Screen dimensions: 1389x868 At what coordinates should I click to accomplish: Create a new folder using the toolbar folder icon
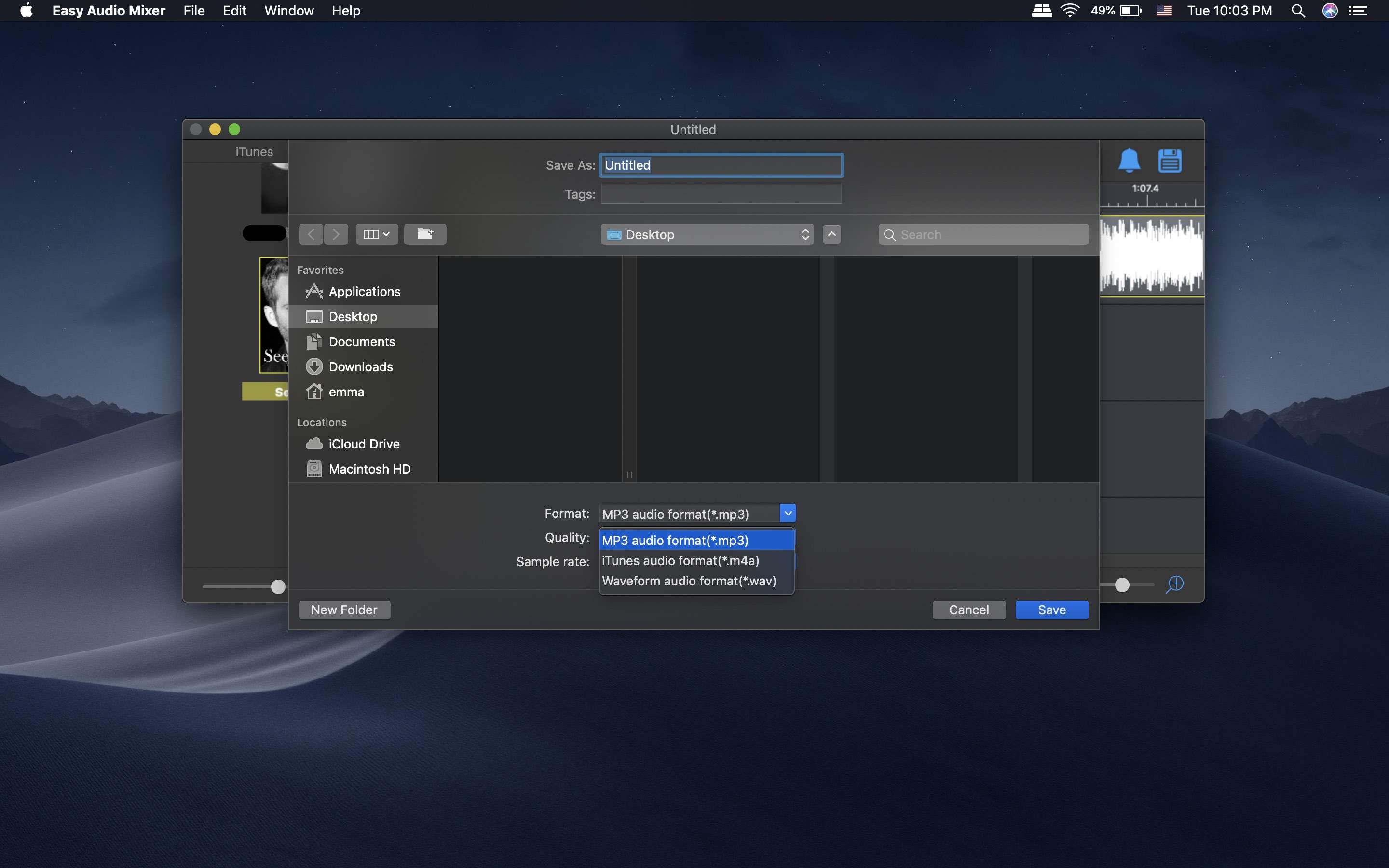pyautogui.click(x=425, y=234)
